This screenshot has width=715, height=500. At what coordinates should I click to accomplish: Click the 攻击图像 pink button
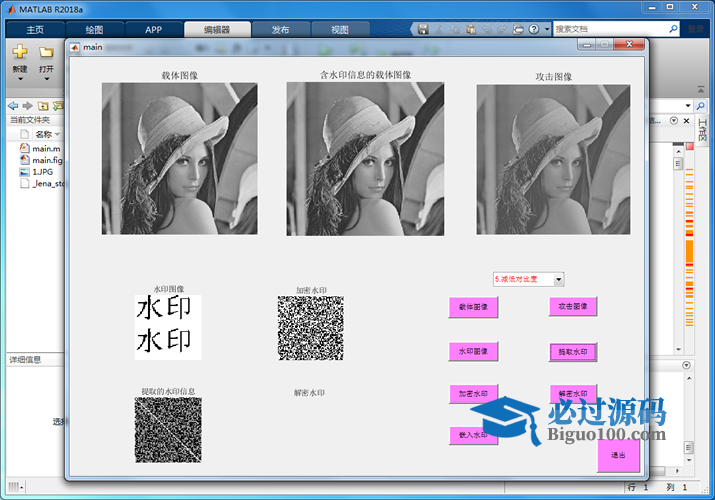pos(573,306)
